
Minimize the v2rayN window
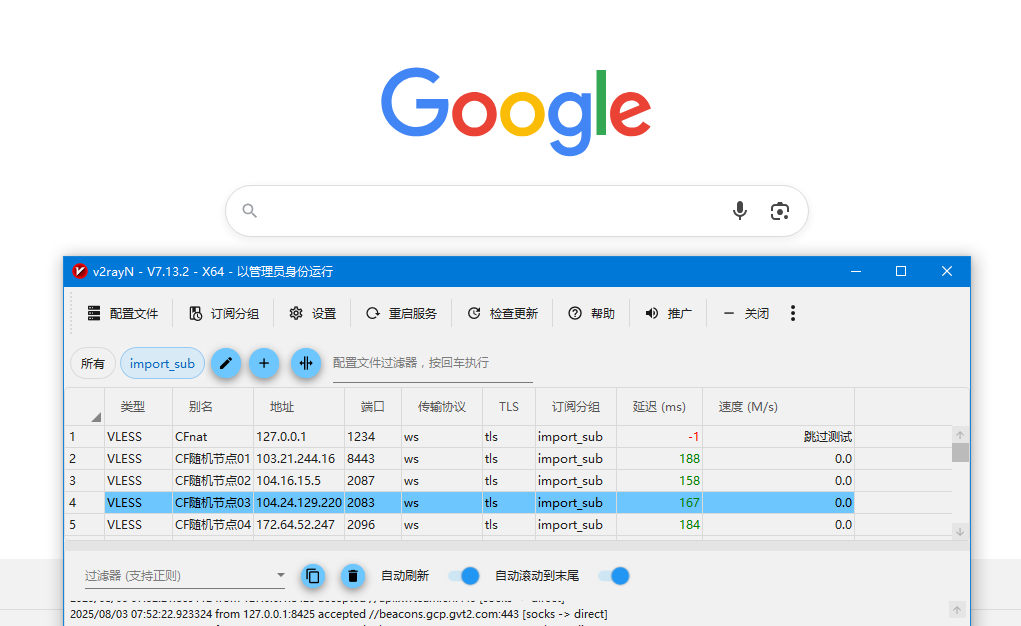click(x=856, y=271)
